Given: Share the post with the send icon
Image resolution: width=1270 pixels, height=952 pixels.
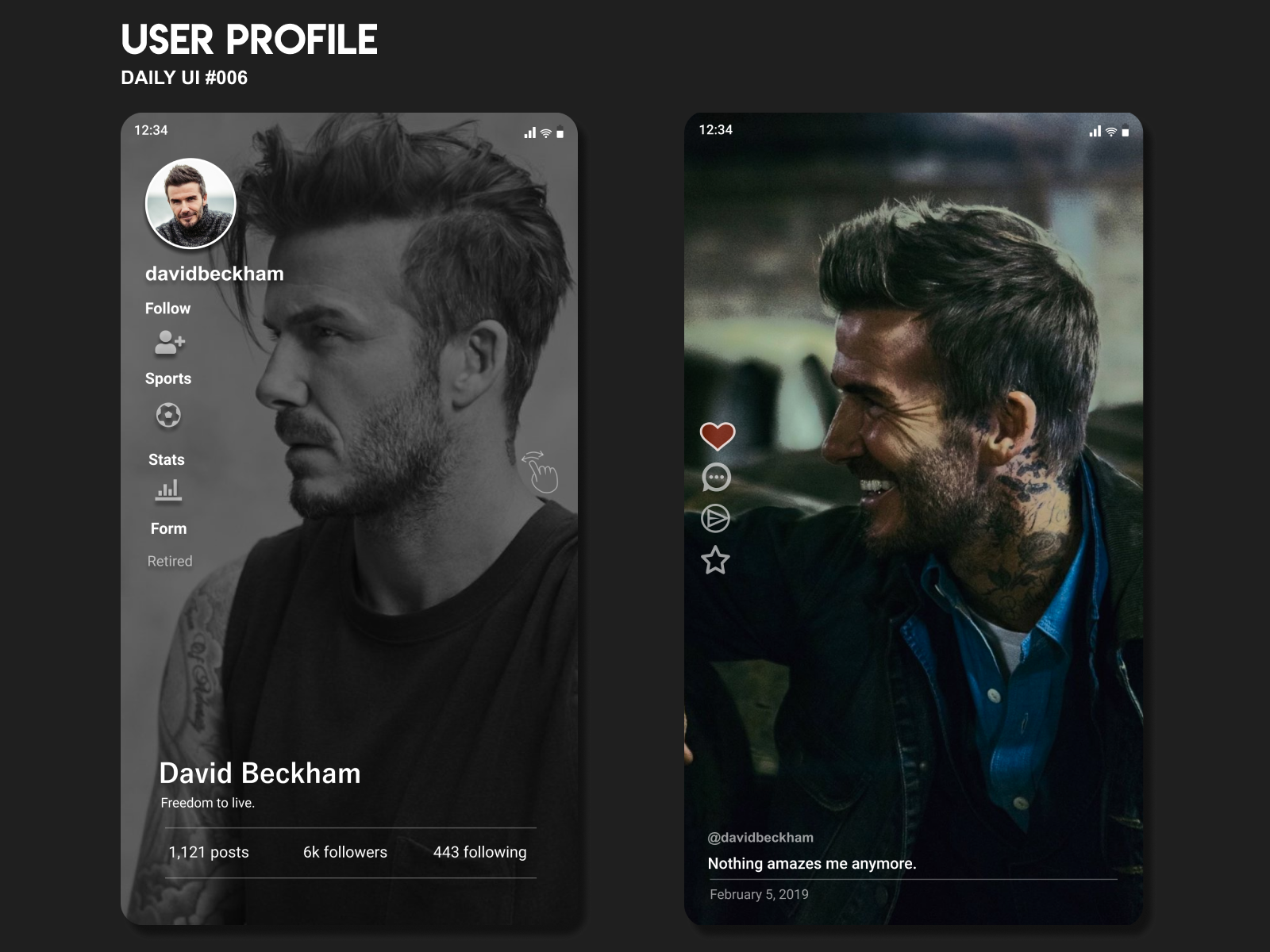Looking at the screenshot, I should click(715, 519).
